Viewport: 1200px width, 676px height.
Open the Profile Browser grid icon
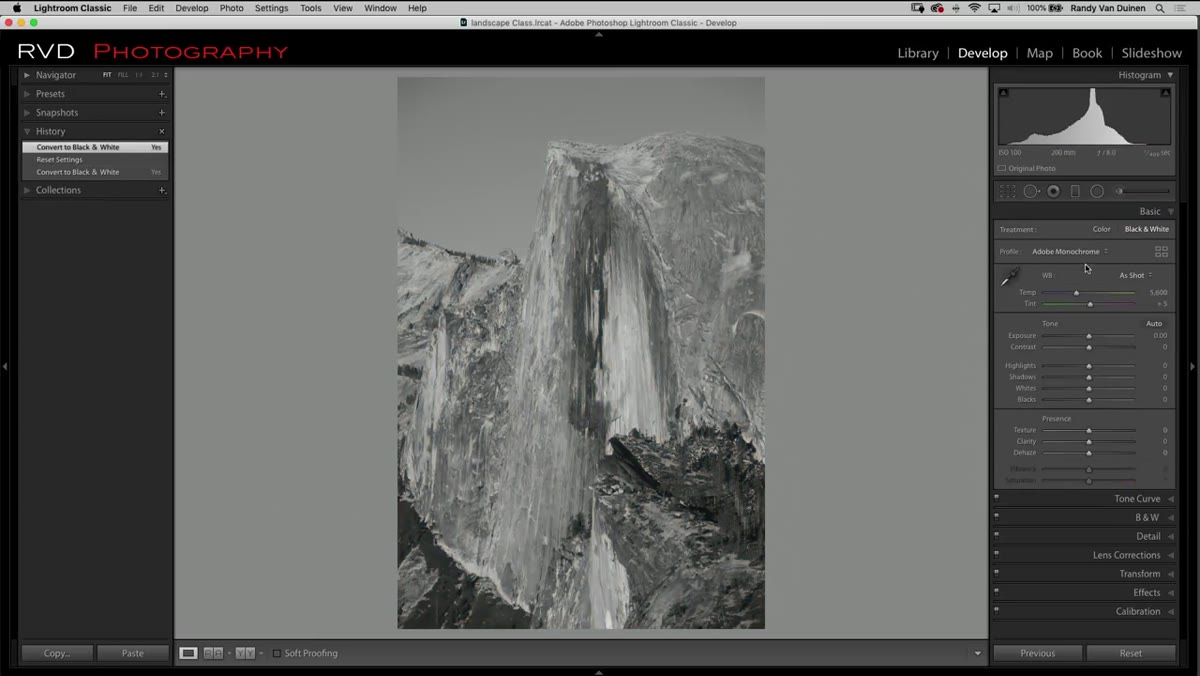1161,252
